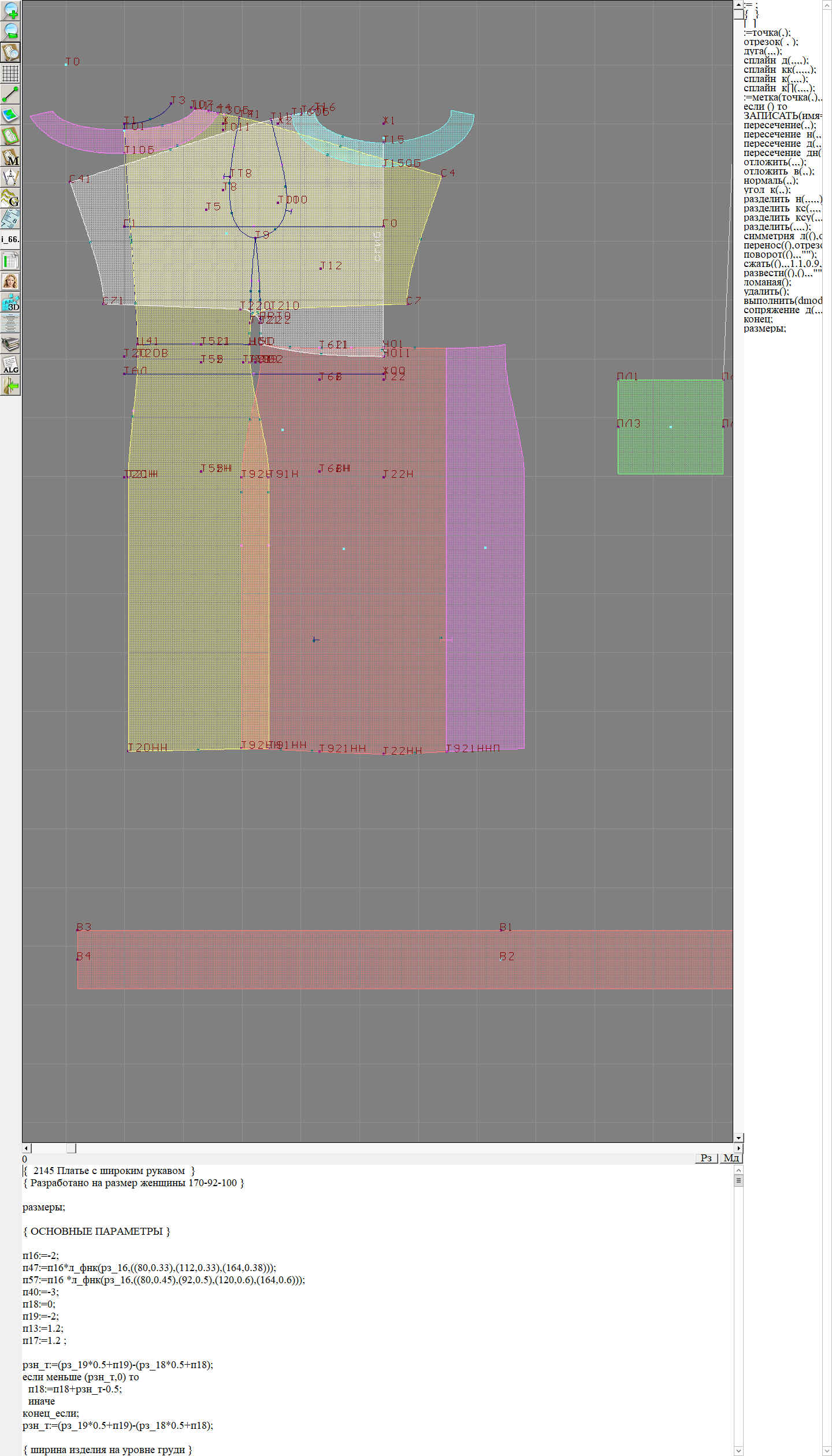Screen dimensions: 832x1456
Task: Click the stacked books library icon
Action: [x=10, y=344]
